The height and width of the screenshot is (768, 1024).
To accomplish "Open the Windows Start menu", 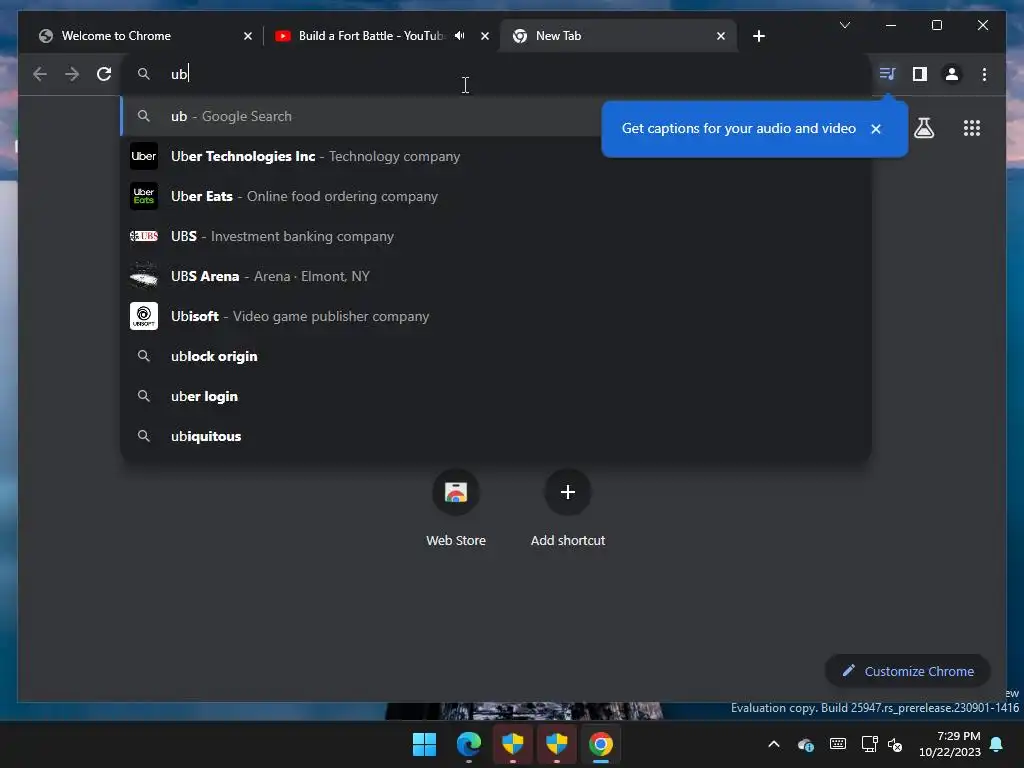I will click(424, 744).
